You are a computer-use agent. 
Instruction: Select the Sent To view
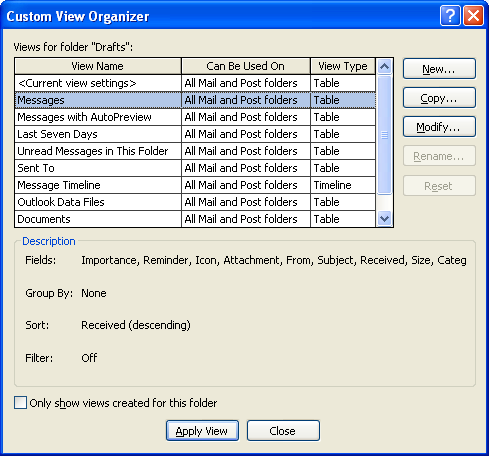pos(195,168)
